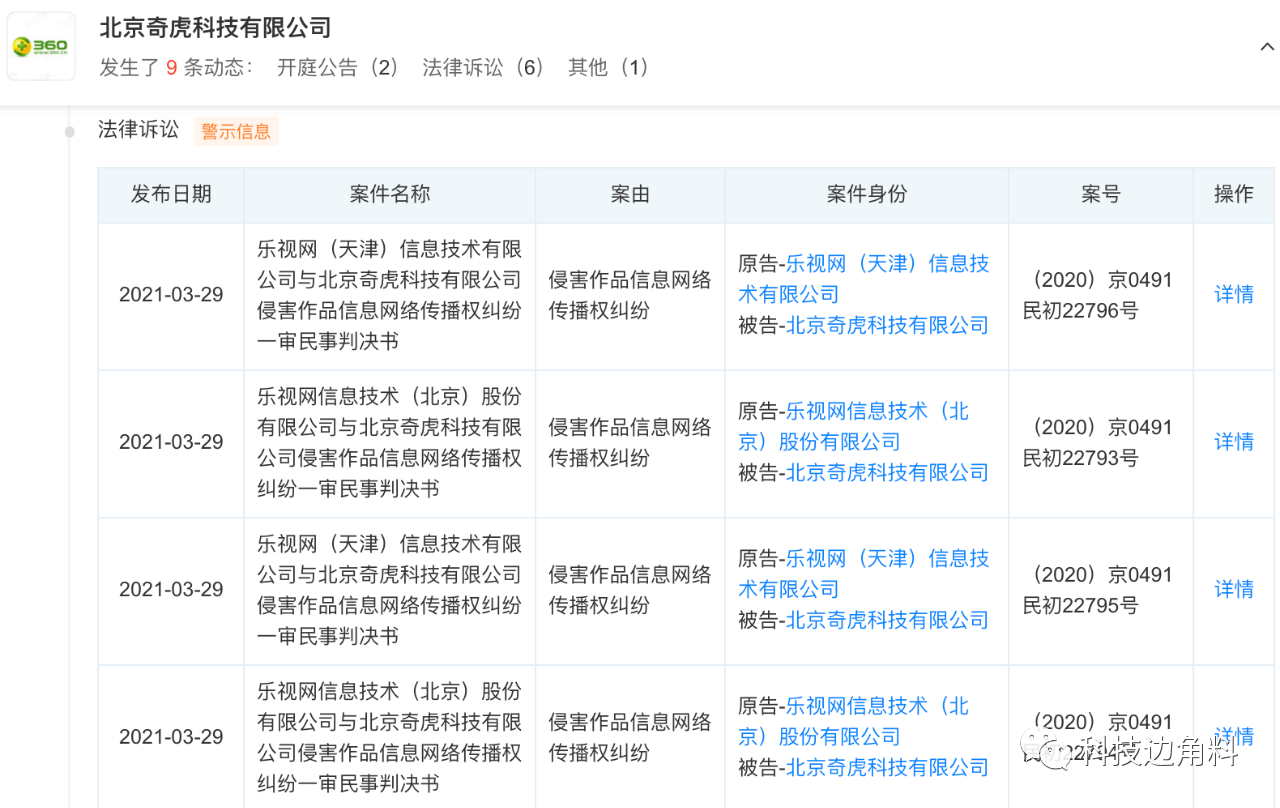Click the 北京奇虎科技有限公司 company title
1280x808 pixels.
[x=215, y=28]
